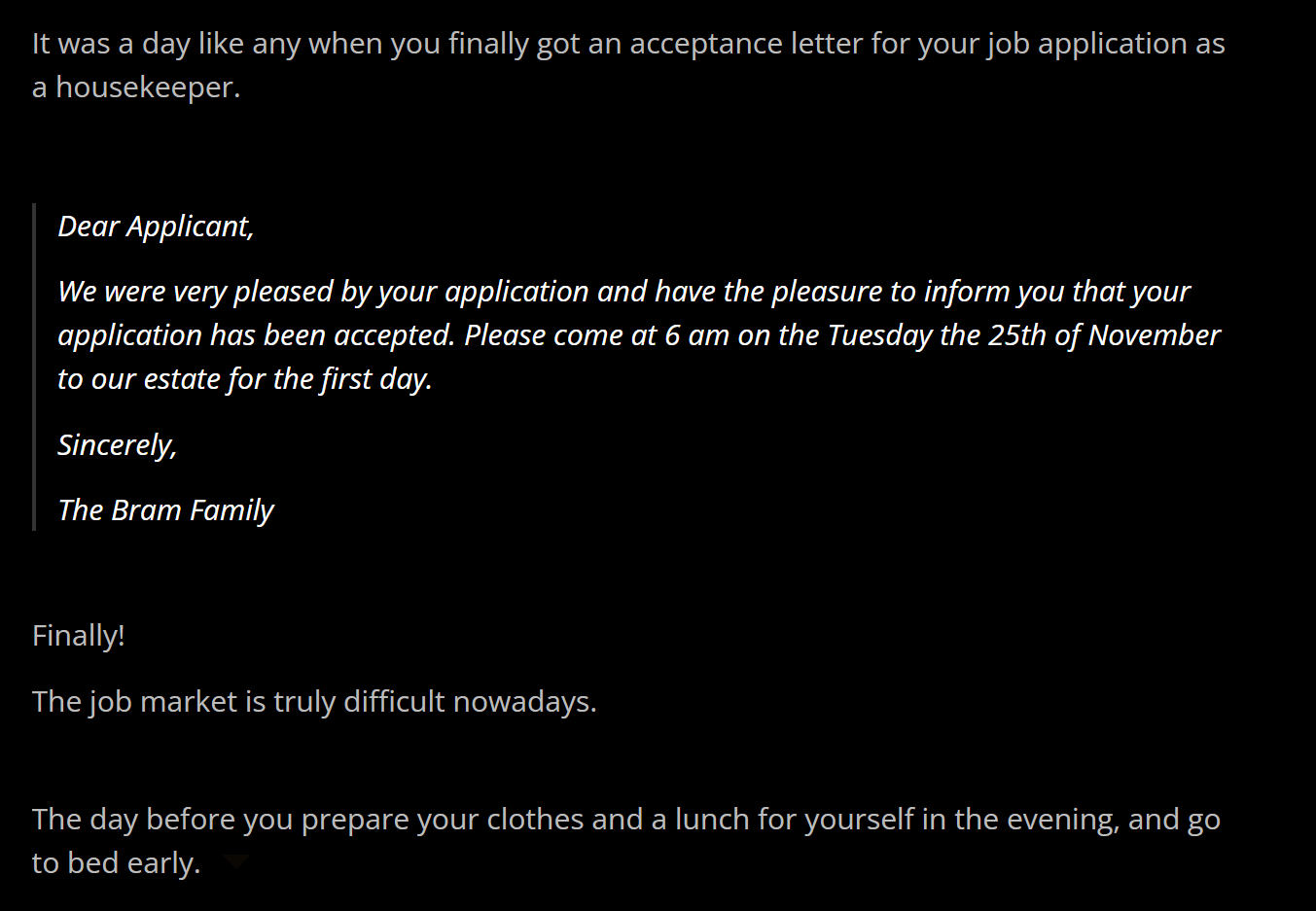Image resolution: width=1316 pixels, height=911 pixels.
Task: Click 'The job market is truly difficult nowadays.'
Action: click(x=314, y=702)
